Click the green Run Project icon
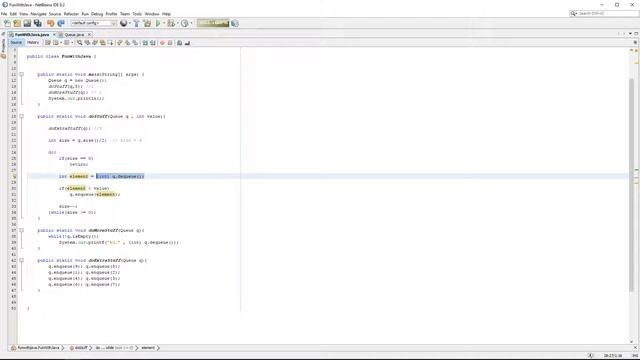The height and width of the screenshot is (360, 640). coord(158,24)
